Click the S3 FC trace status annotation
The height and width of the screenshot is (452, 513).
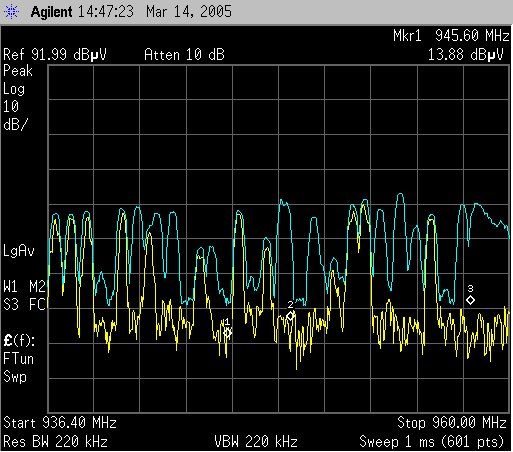pyautogui.click(x=24, y=305)
